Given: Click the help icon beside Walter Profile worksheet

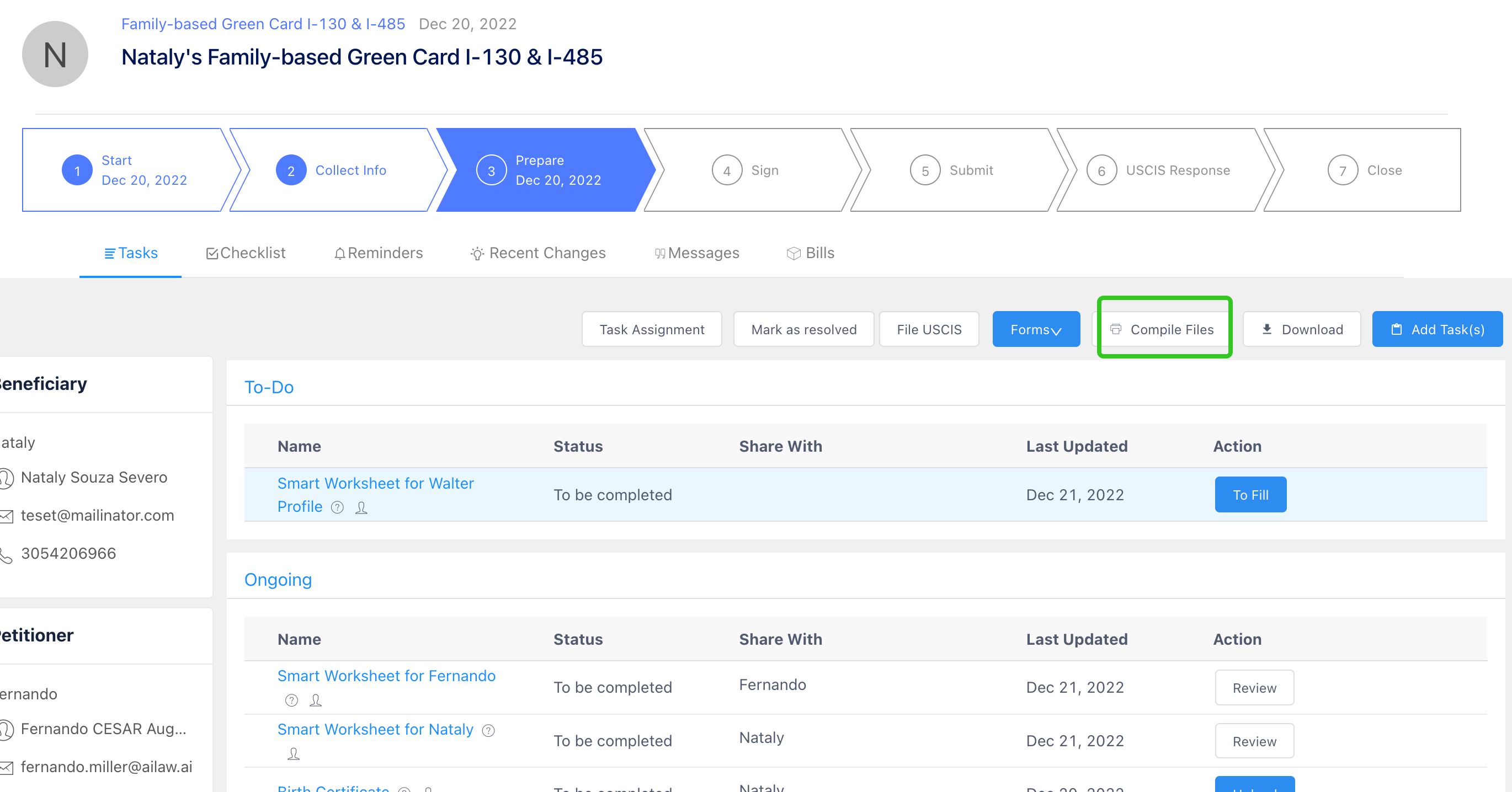Looking at the screenshot, I should pyautogui.click(x=337, y=507).
